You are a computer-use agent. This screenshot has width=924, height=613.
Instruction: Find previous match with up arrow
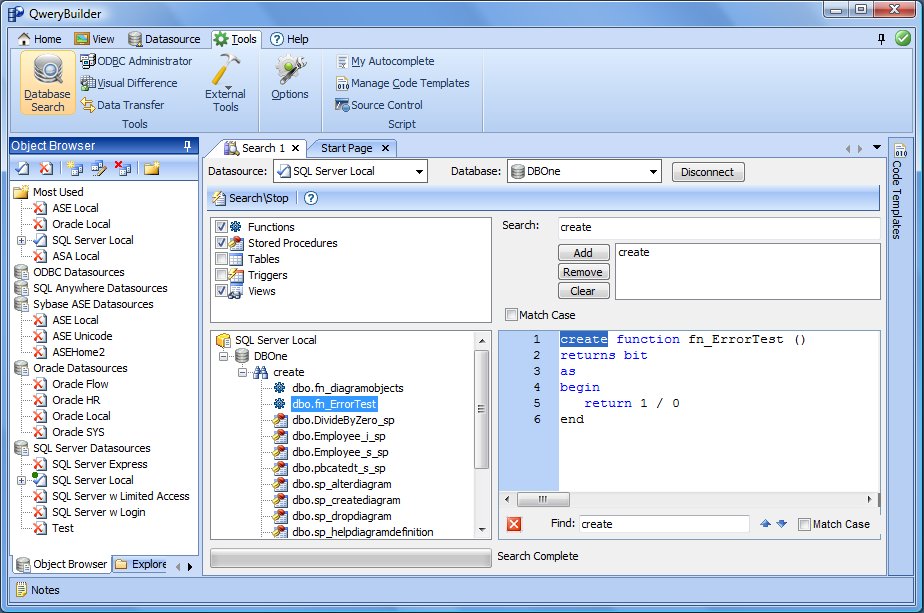[x=765, y=523]
